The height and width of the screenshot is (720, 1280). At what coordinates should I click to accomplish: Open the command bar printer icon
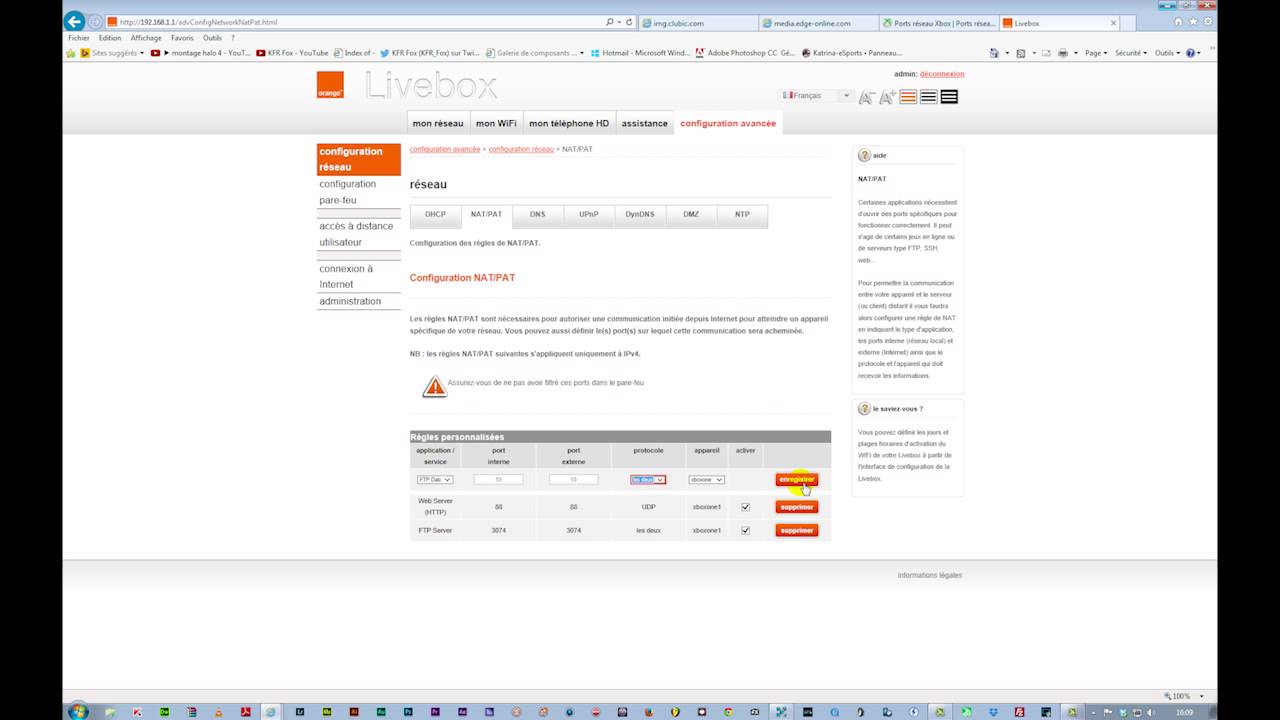click(1062, 53)
